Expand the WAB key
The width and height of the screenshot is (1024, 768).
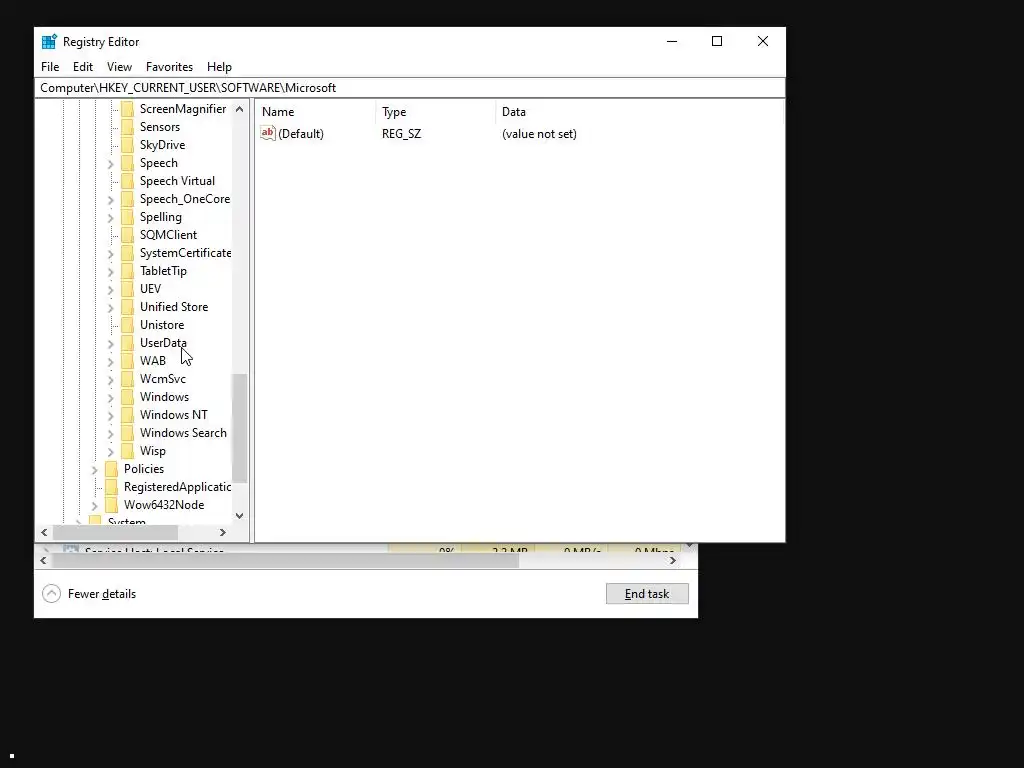[x=110, y=362]
